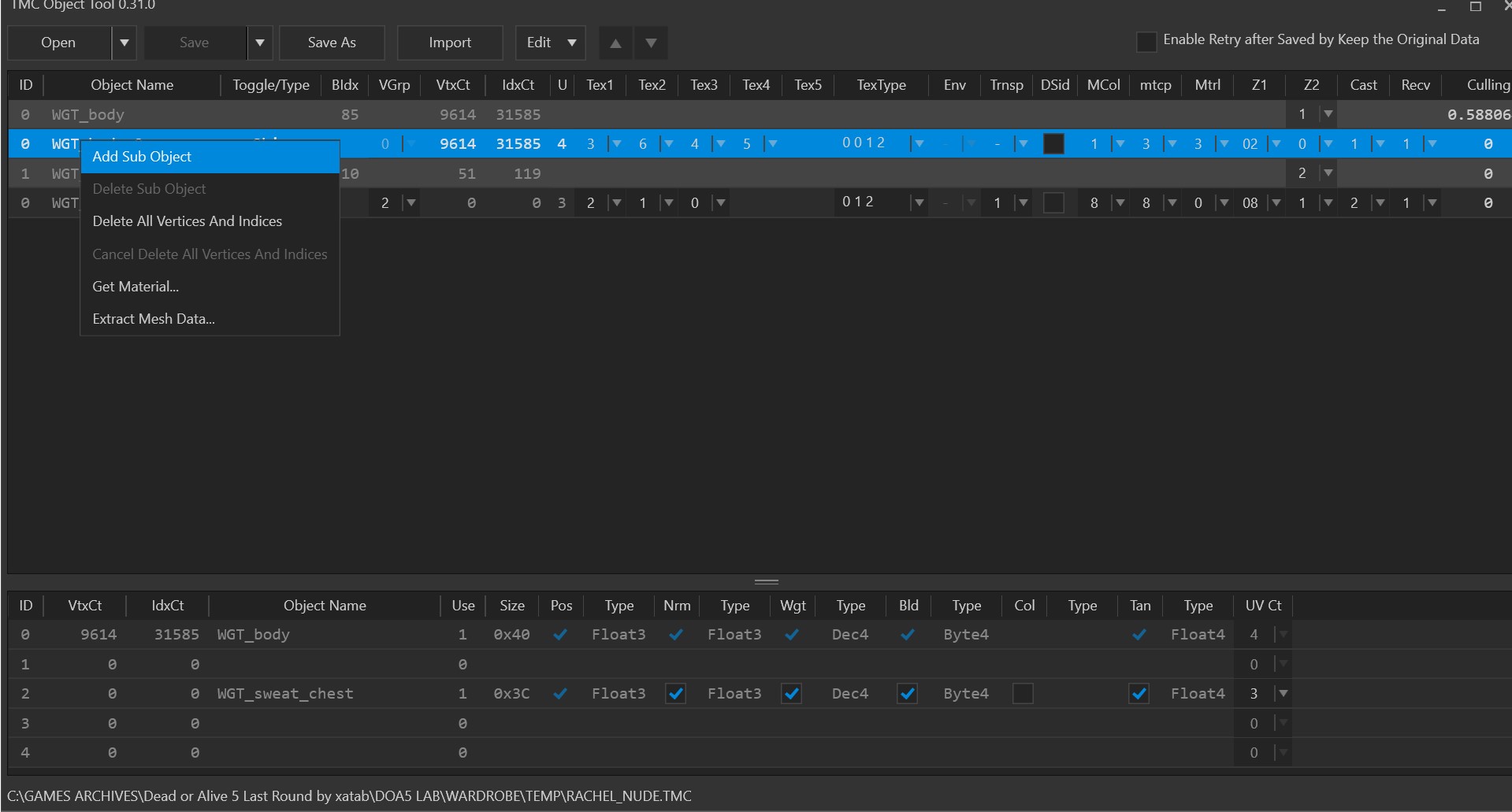
Task: Toggle Tan checkbox for WGT_sweat_chest
Action: pyautogui.click(x=1139, y=694)
